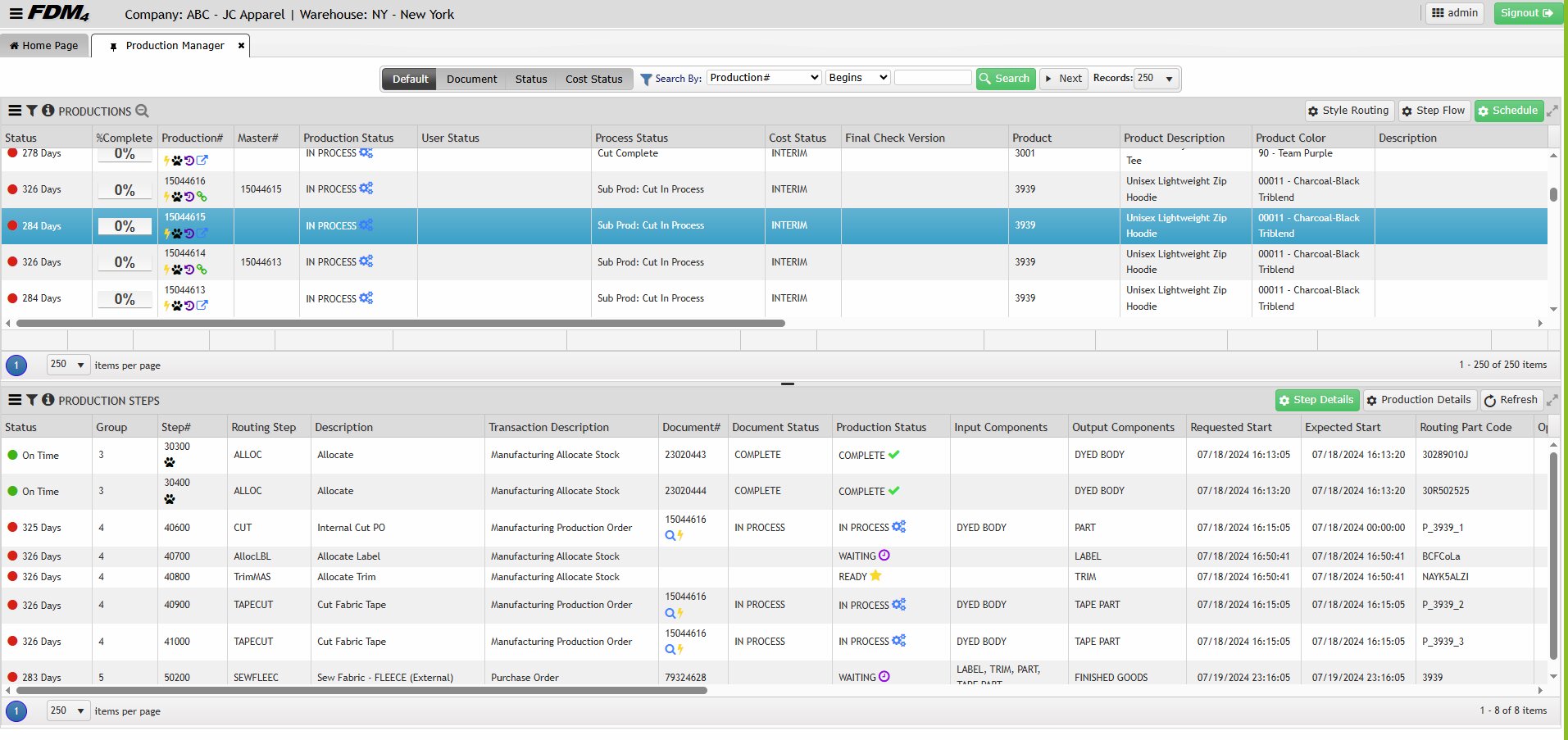
Task: Open the Production Steps hamburger menu
Action: pos(15,400)
